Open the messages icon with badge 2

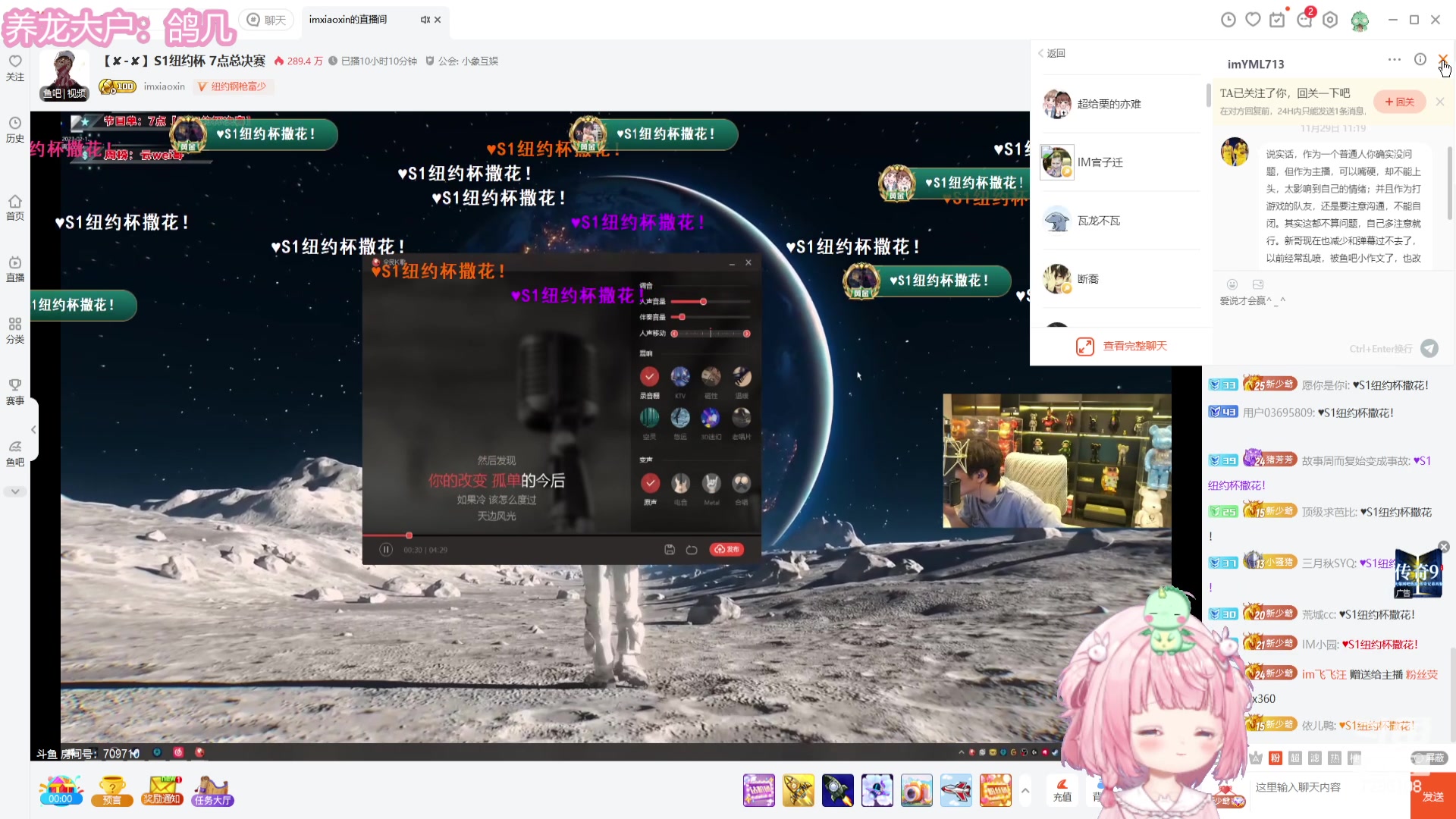pos(1304,20)
